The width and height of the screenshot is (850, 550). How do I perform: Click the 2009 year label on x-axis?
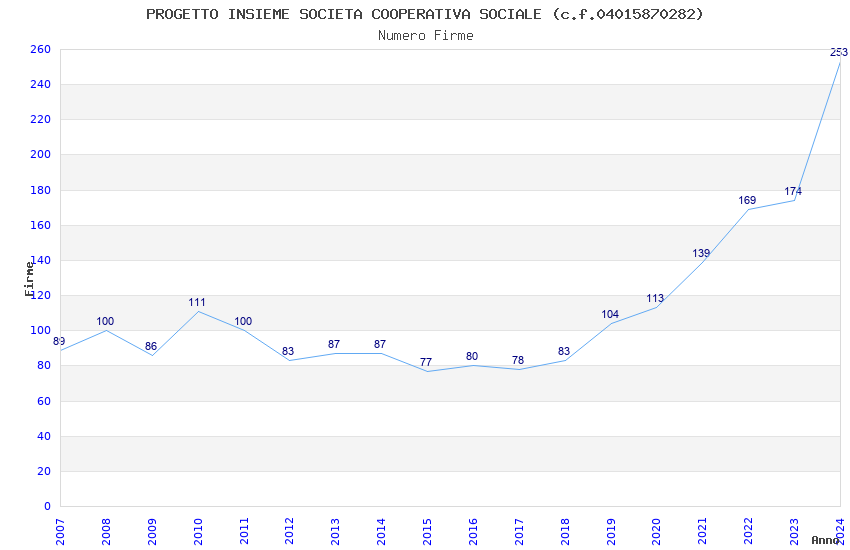152,532
